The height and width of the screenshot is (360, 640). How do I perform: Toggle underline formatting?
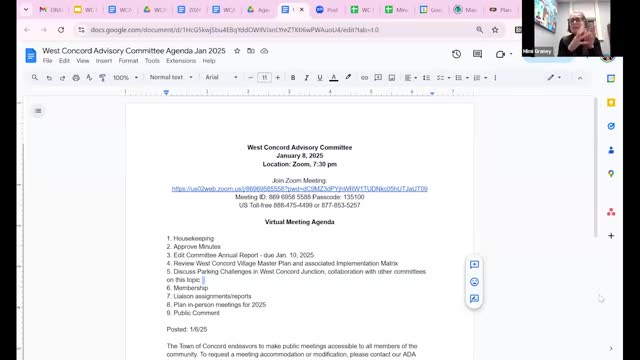pos(320,78)
